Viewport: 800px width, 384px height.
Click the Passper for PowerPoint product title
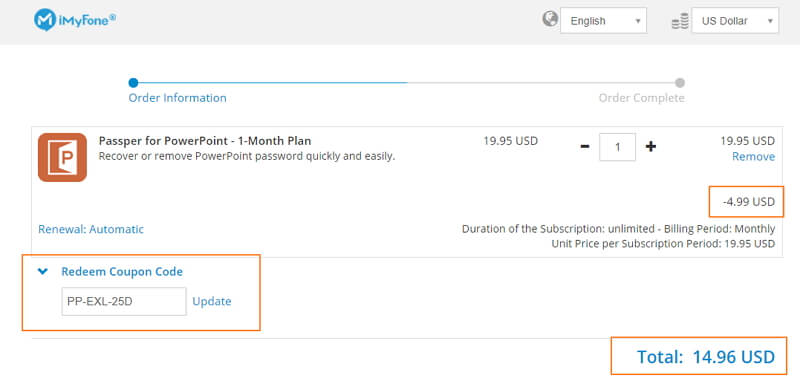[x=205, y=141]
